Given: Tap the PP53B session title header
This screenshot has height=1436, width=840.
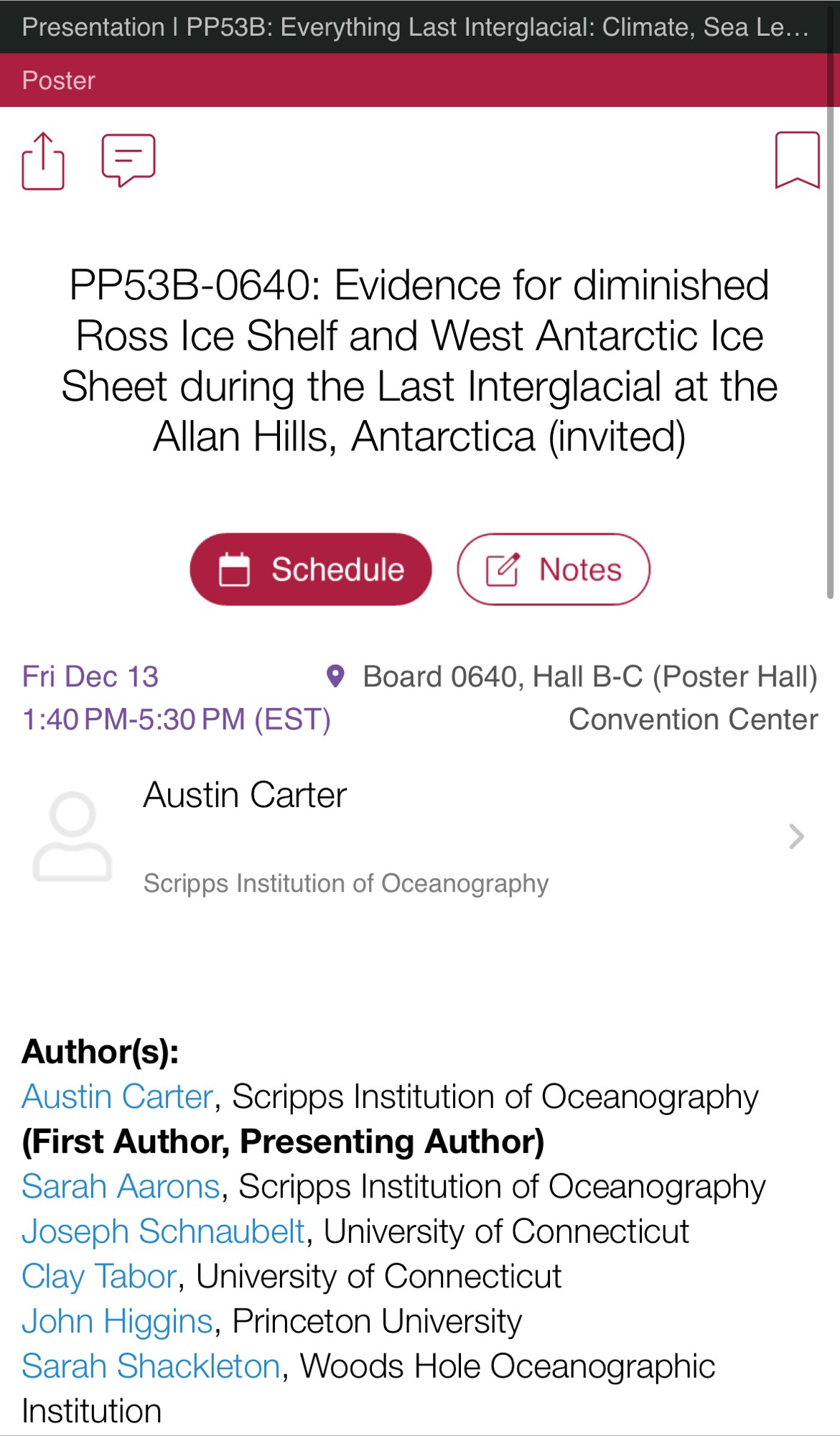Looking at the screenshot, I should point(415,27).
